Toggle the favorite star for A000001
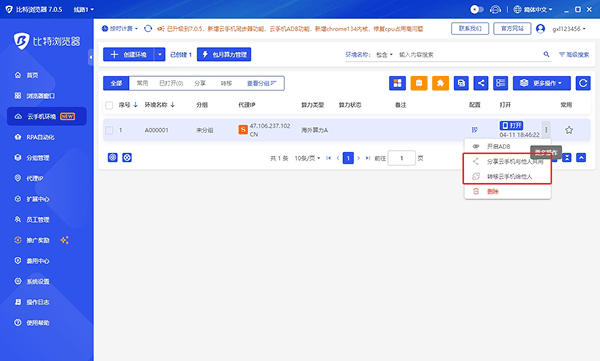 (x=569, y=130)
